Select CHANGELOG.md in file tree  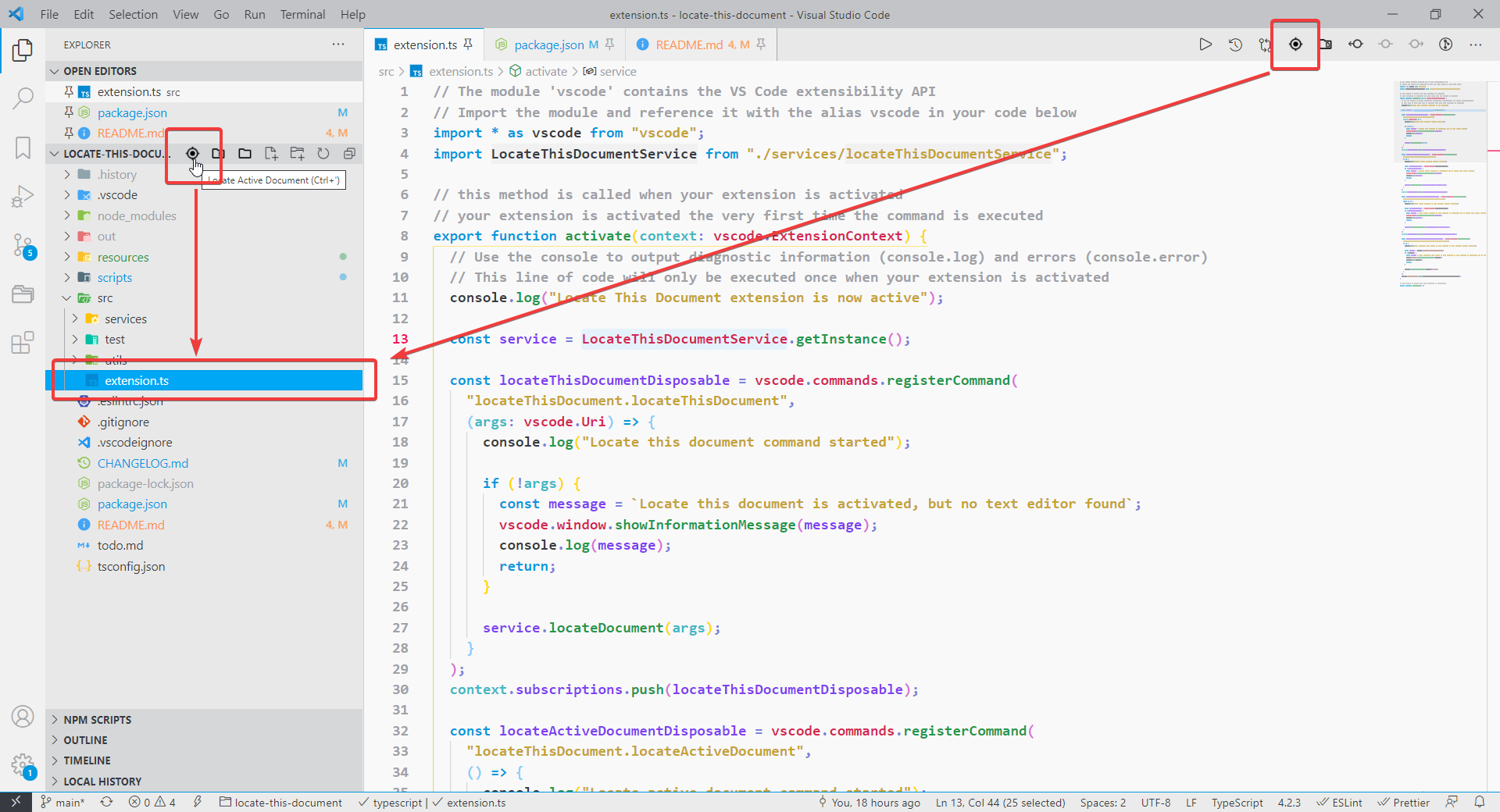click(x=204, y=464)
